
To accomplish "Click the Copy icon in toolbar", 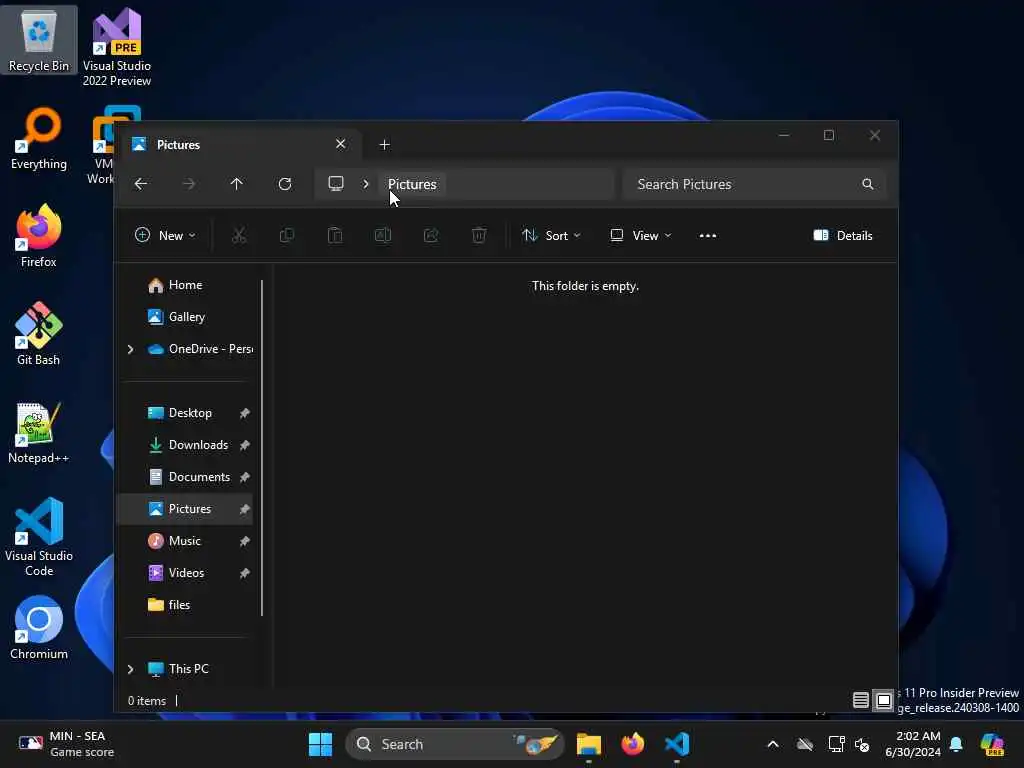I will tap(287, 235).
